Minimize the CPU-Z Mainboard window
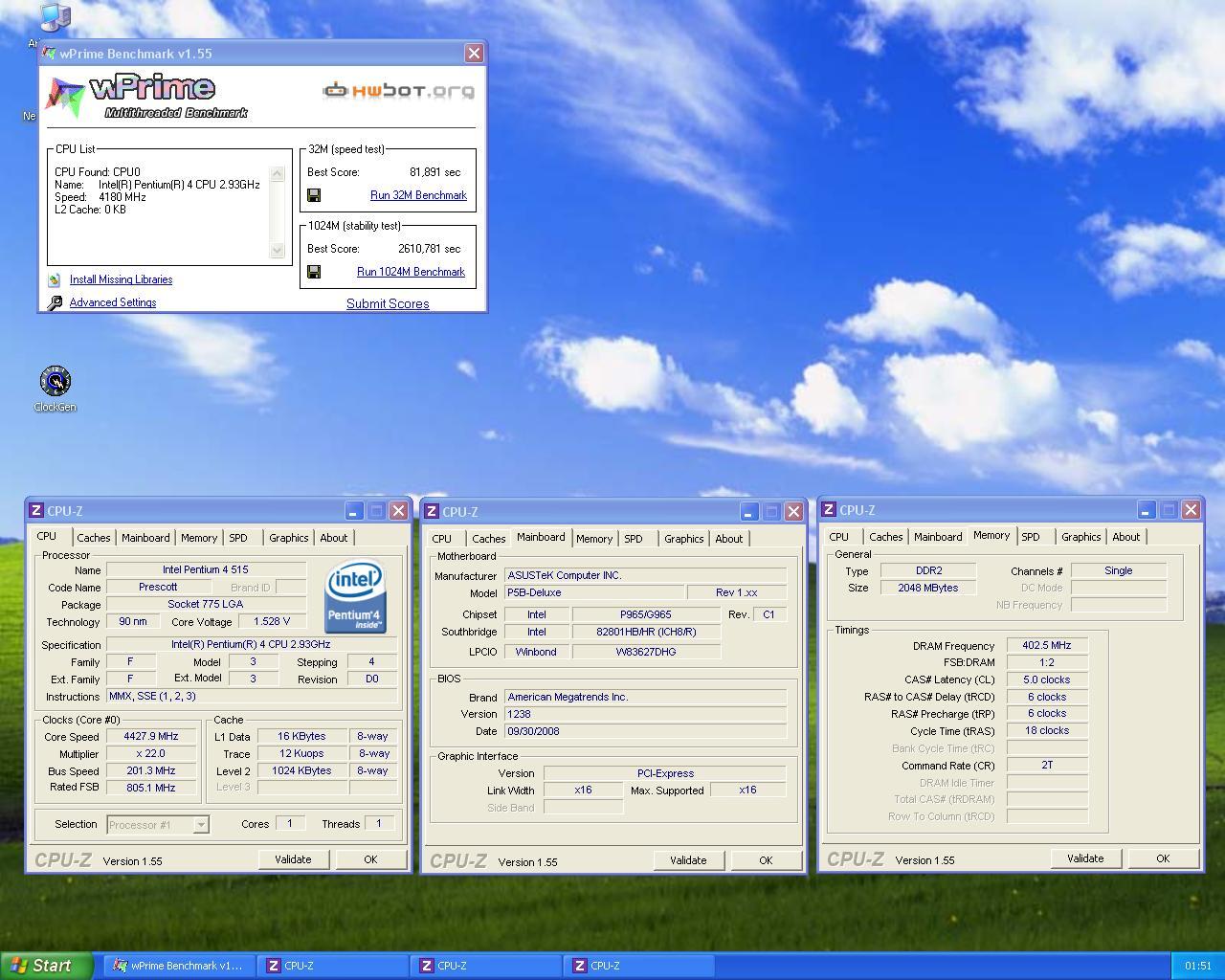Screen dimensions: 1225x980 748,512
